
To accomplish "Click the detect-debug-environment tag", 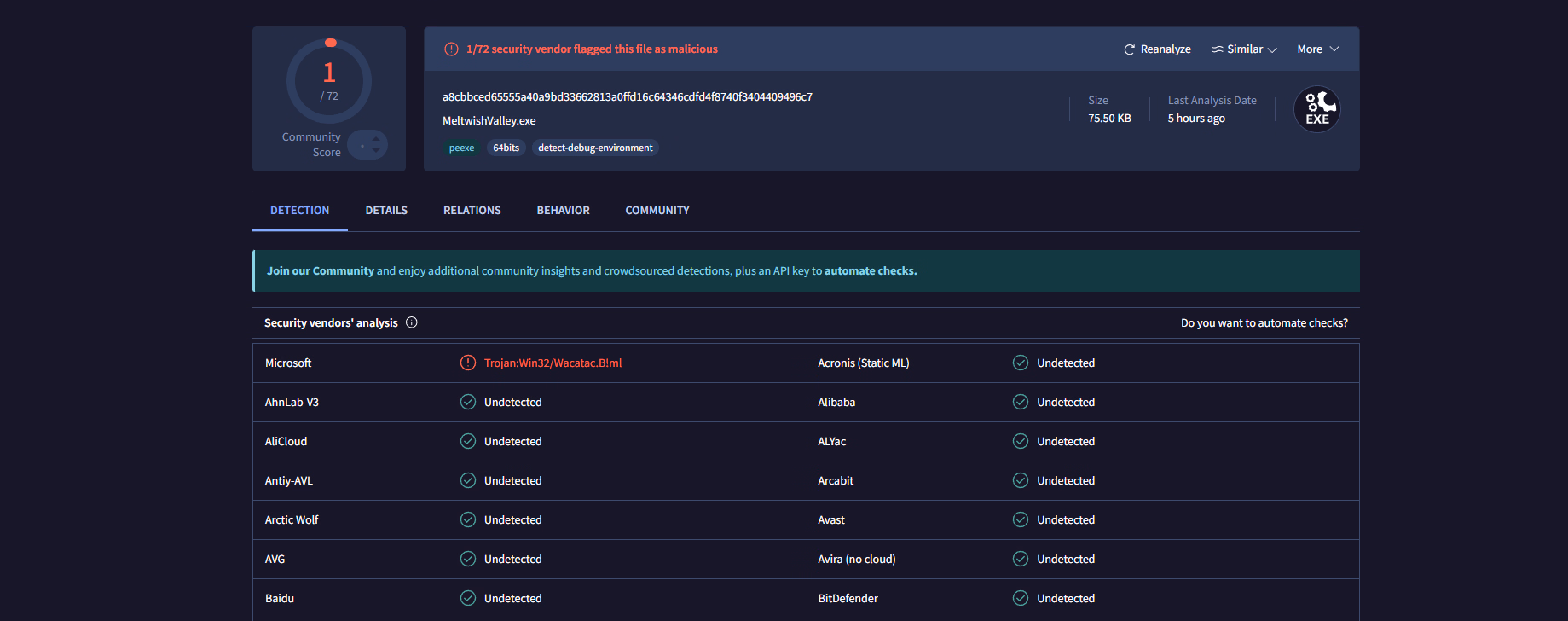I will (x=595, y=148).
